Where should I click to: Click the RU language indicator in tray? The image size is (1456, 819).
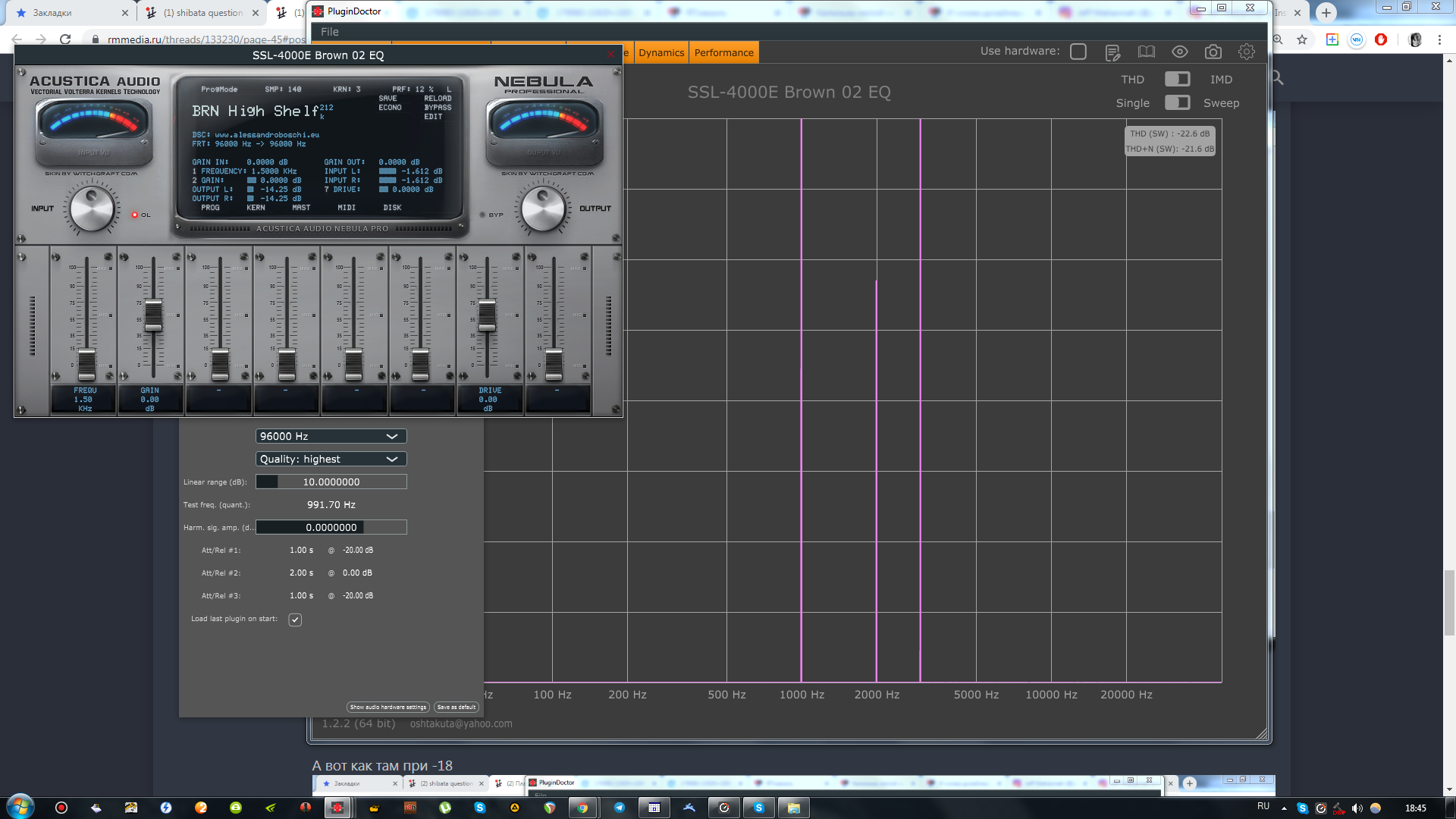pyautogui.click(x=1263, y=806)
